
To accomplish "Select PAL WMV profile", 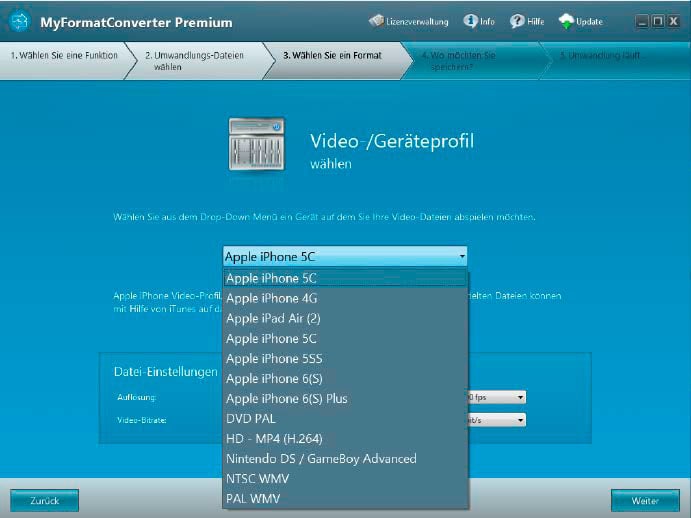I will [345, 499].
